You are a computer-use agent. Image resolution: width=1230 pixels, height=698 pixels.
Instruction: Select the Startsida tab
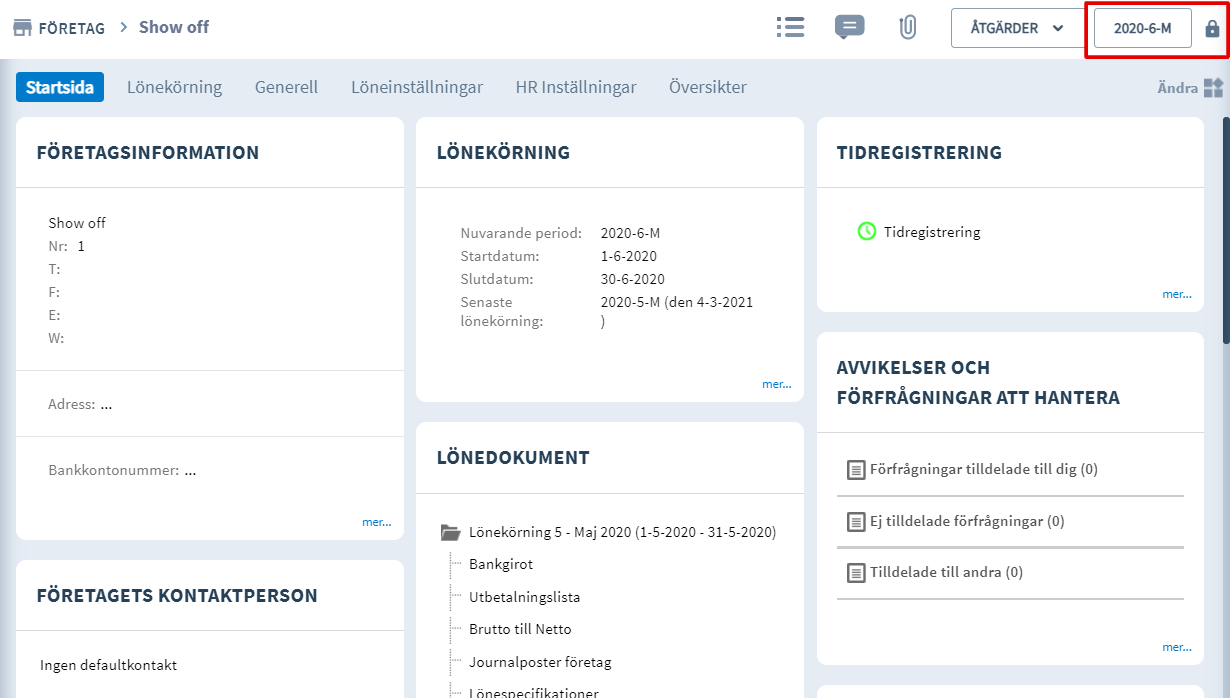pyautogui.click(x=60, y=87)
